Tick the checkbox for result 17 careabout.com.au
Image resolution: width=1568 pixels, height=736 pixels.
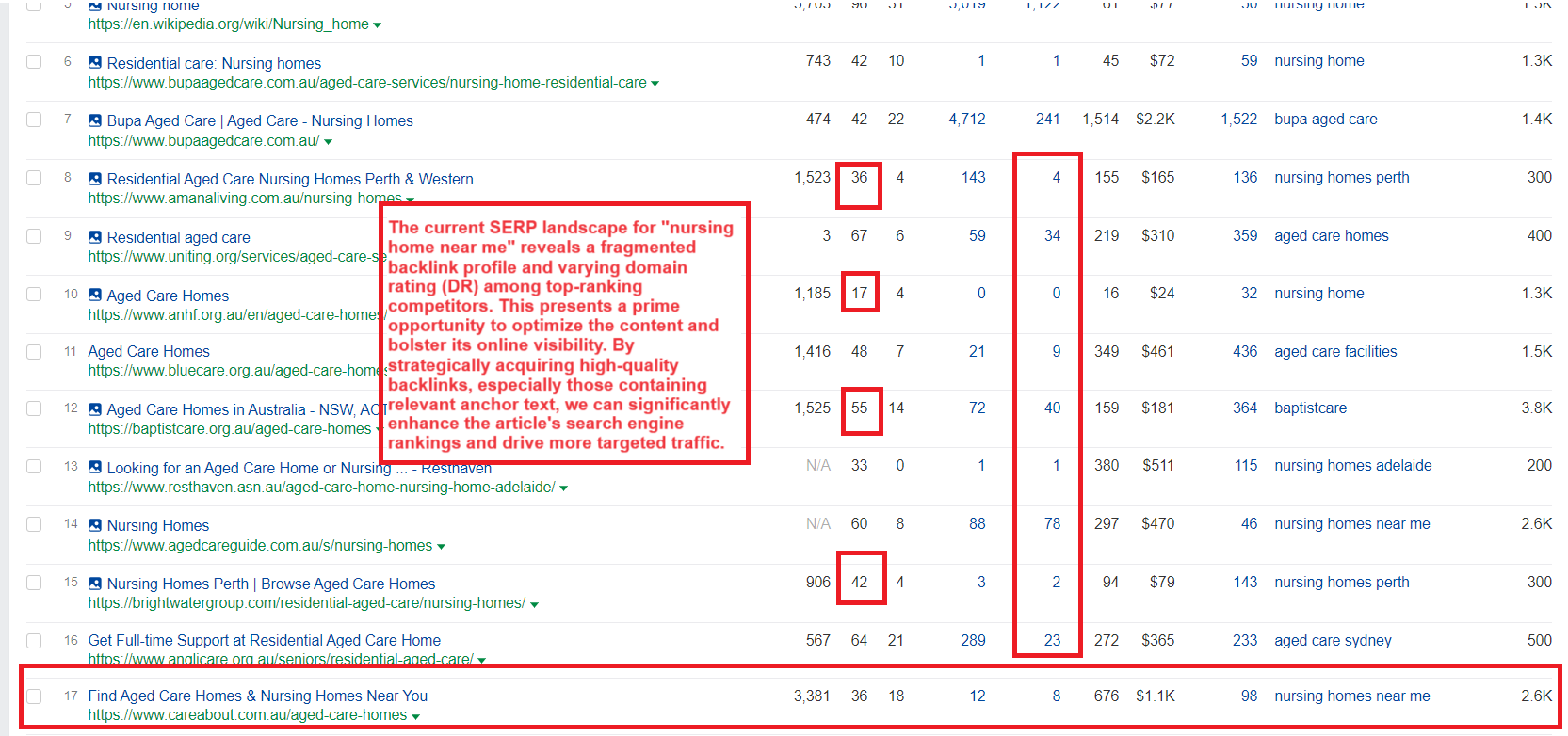coord(35,696)
